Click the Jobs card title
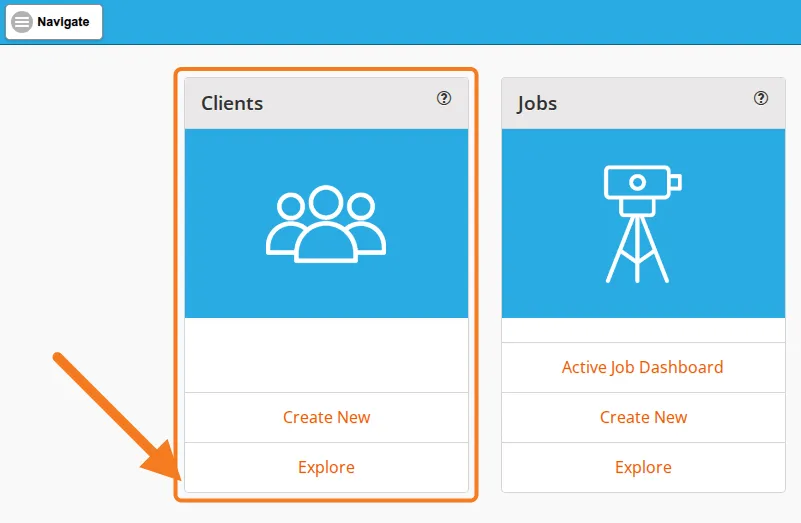Viewport: 801px width, 523px height. point(536,104)
